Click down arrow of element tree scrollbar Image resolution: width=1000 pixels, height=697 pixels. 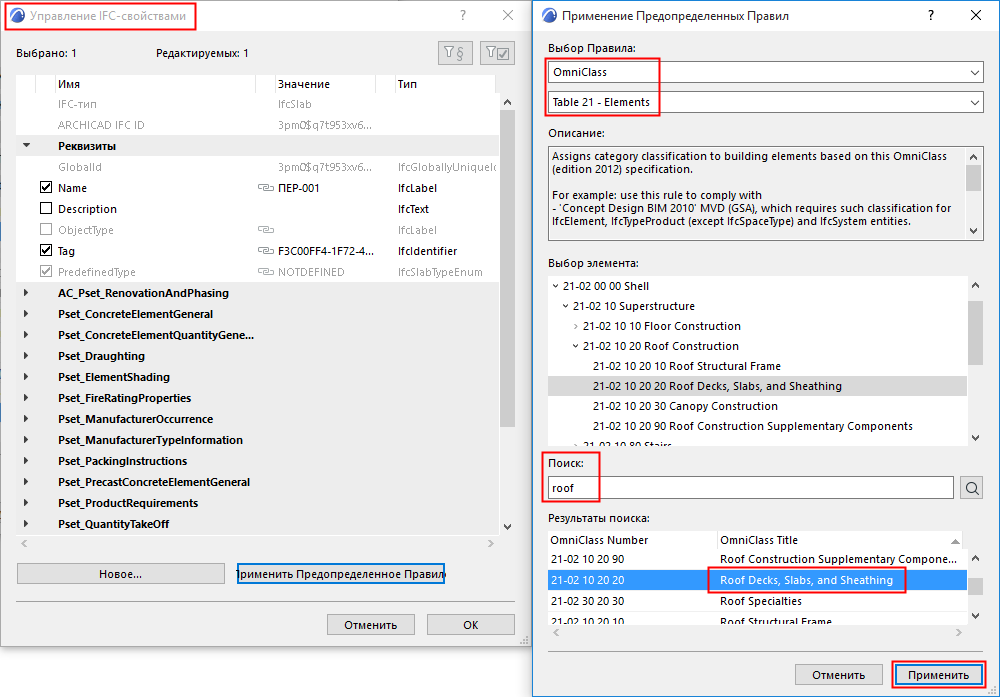point(975,437)
